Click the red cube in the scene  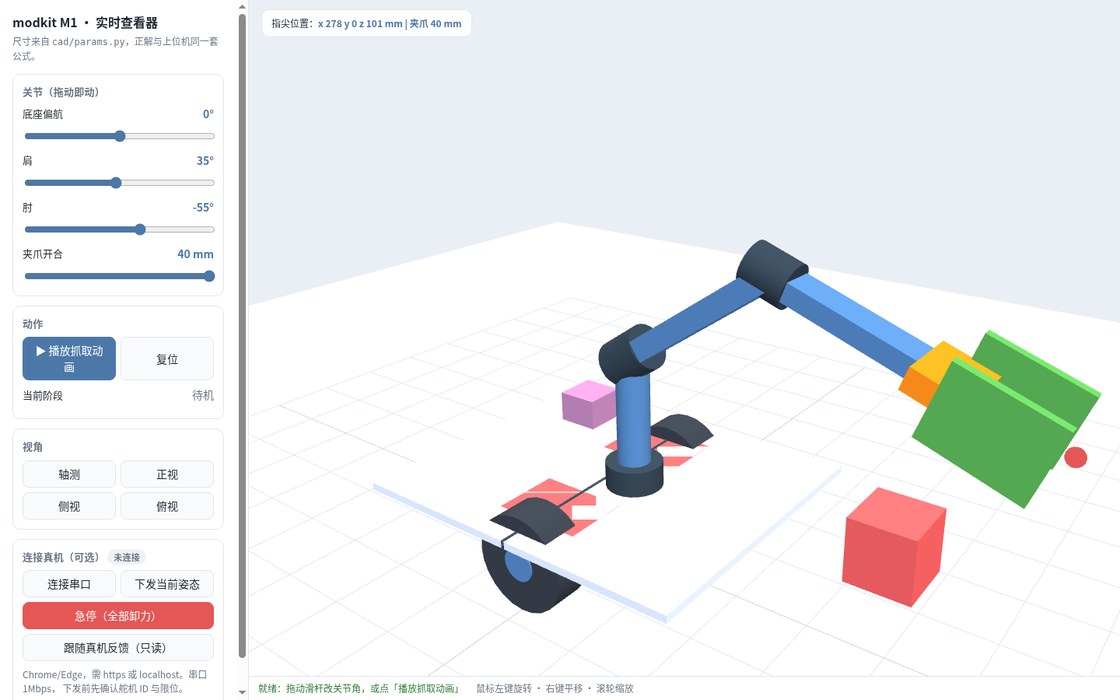pos(894,546)
